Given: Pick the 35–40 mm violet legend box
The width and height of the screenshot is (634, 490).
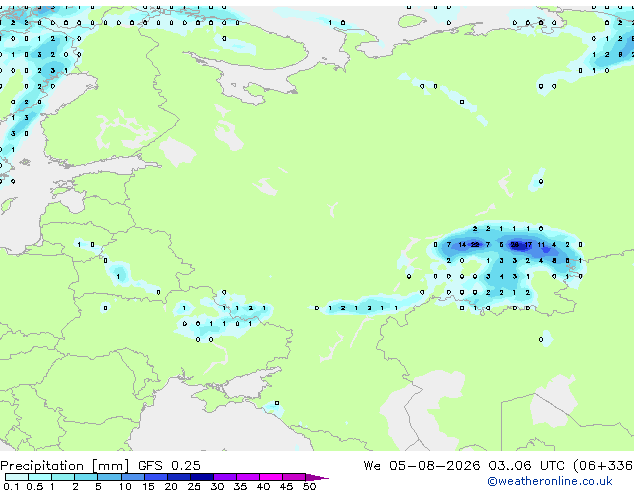Looking at the screenshot, I should tap(247, 477).
